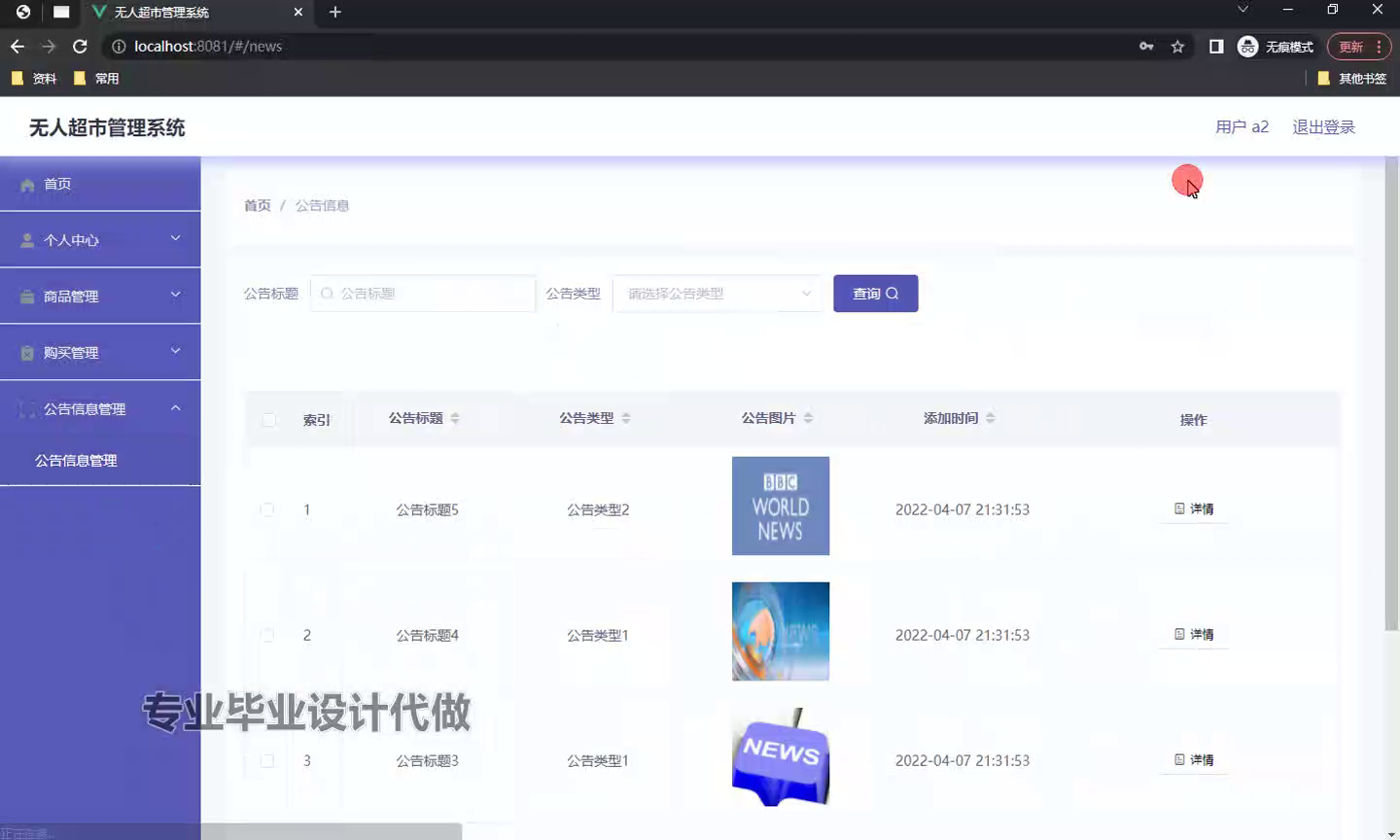Click the home icon beside 首页
The width and height of the screenshot is (1400, 840).
27,185
